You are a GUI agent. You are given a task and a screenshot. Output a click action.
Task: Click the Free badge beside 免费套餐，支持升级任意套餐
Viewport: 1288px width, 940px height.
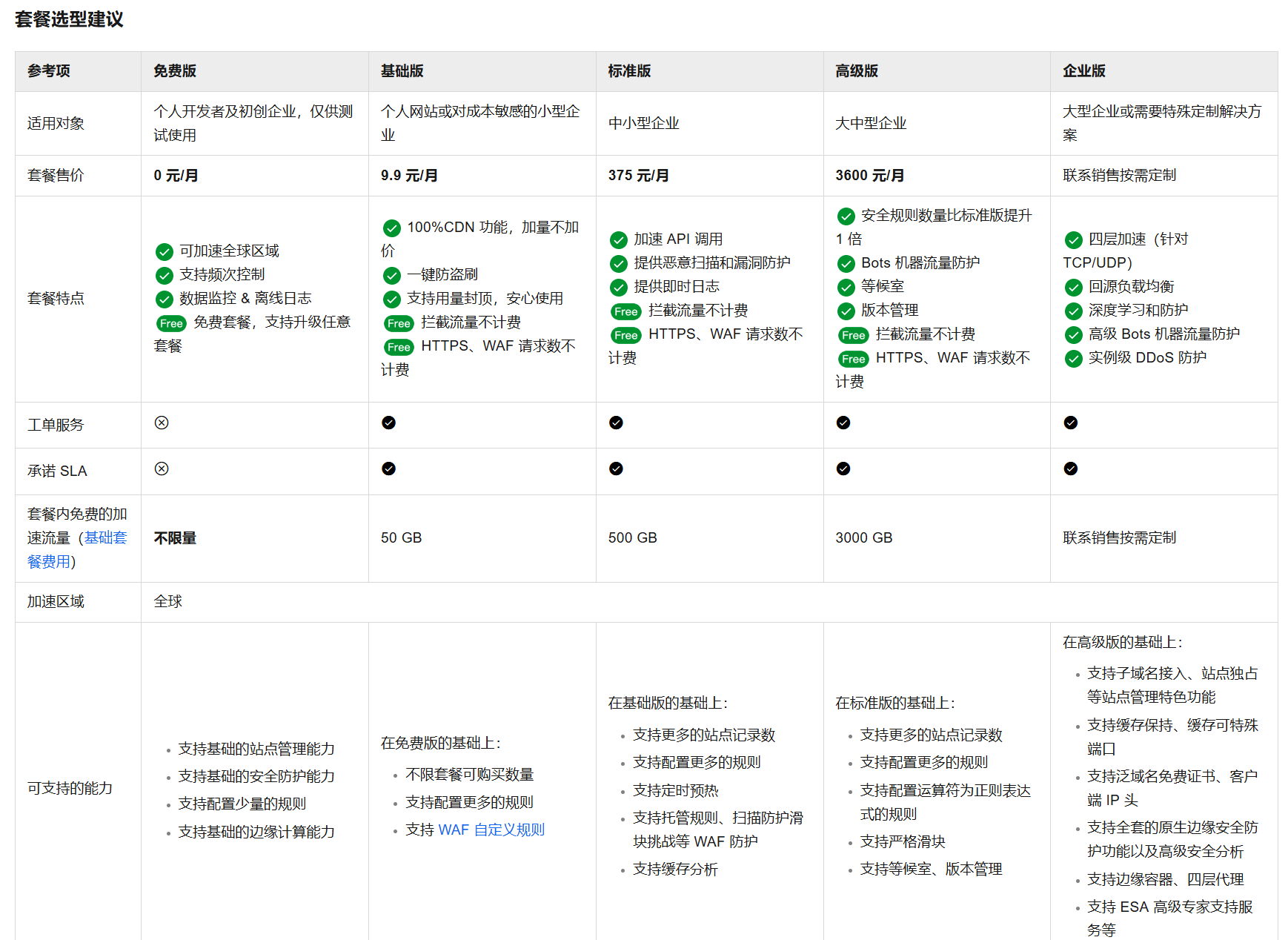point(171,323)
